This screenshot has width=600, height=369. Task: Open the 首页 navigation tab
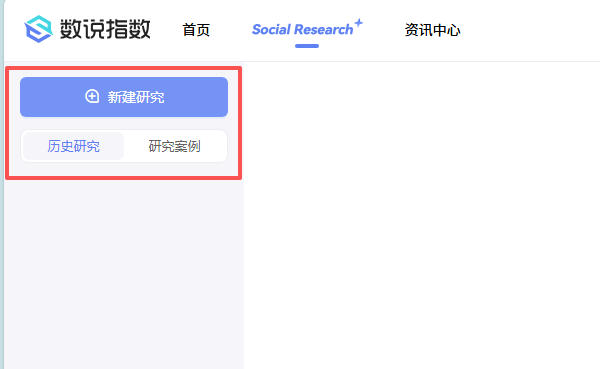pos(196,30)
